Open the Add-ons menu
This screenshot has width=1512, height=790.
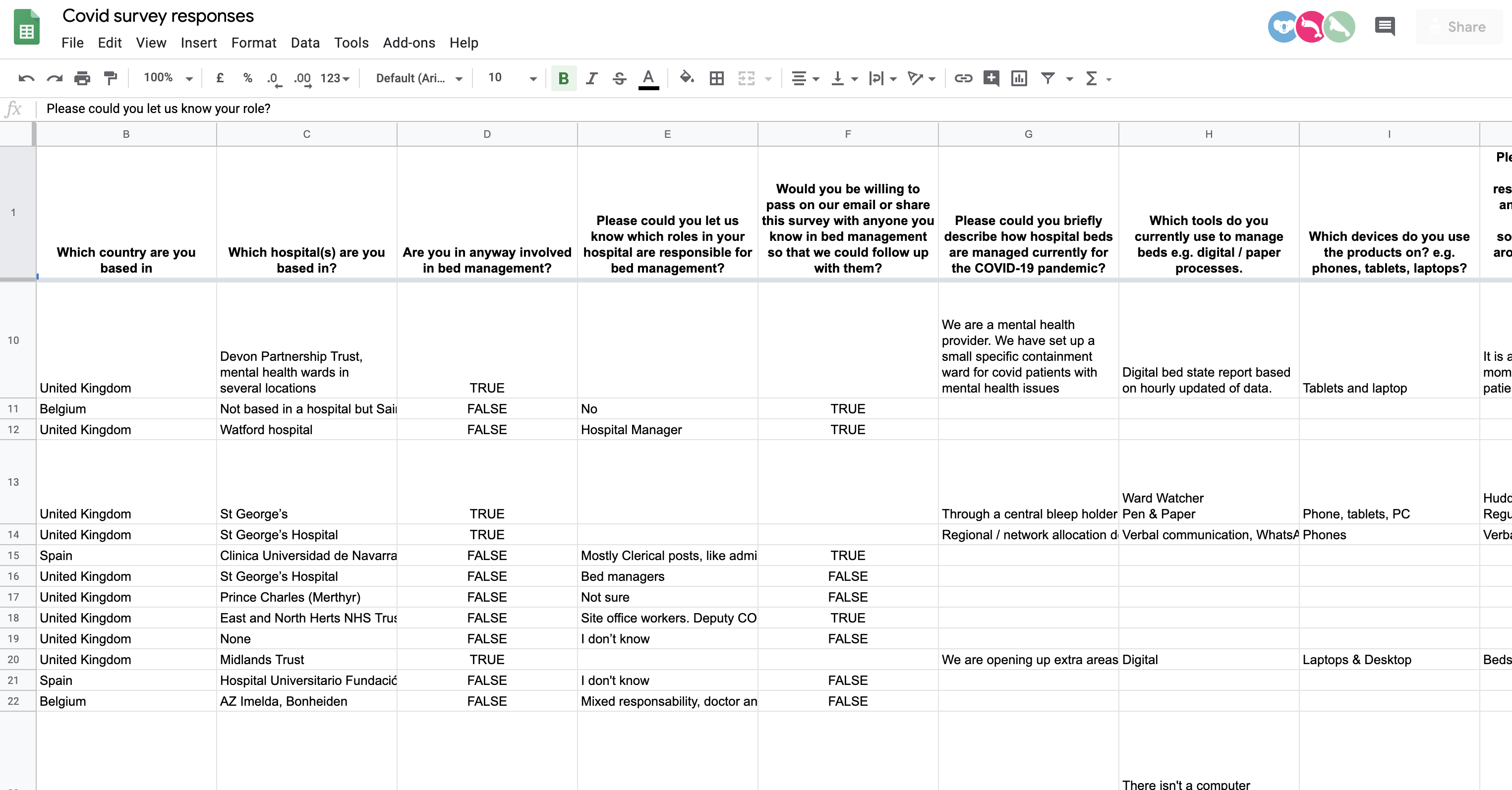[x=408, y=43]
